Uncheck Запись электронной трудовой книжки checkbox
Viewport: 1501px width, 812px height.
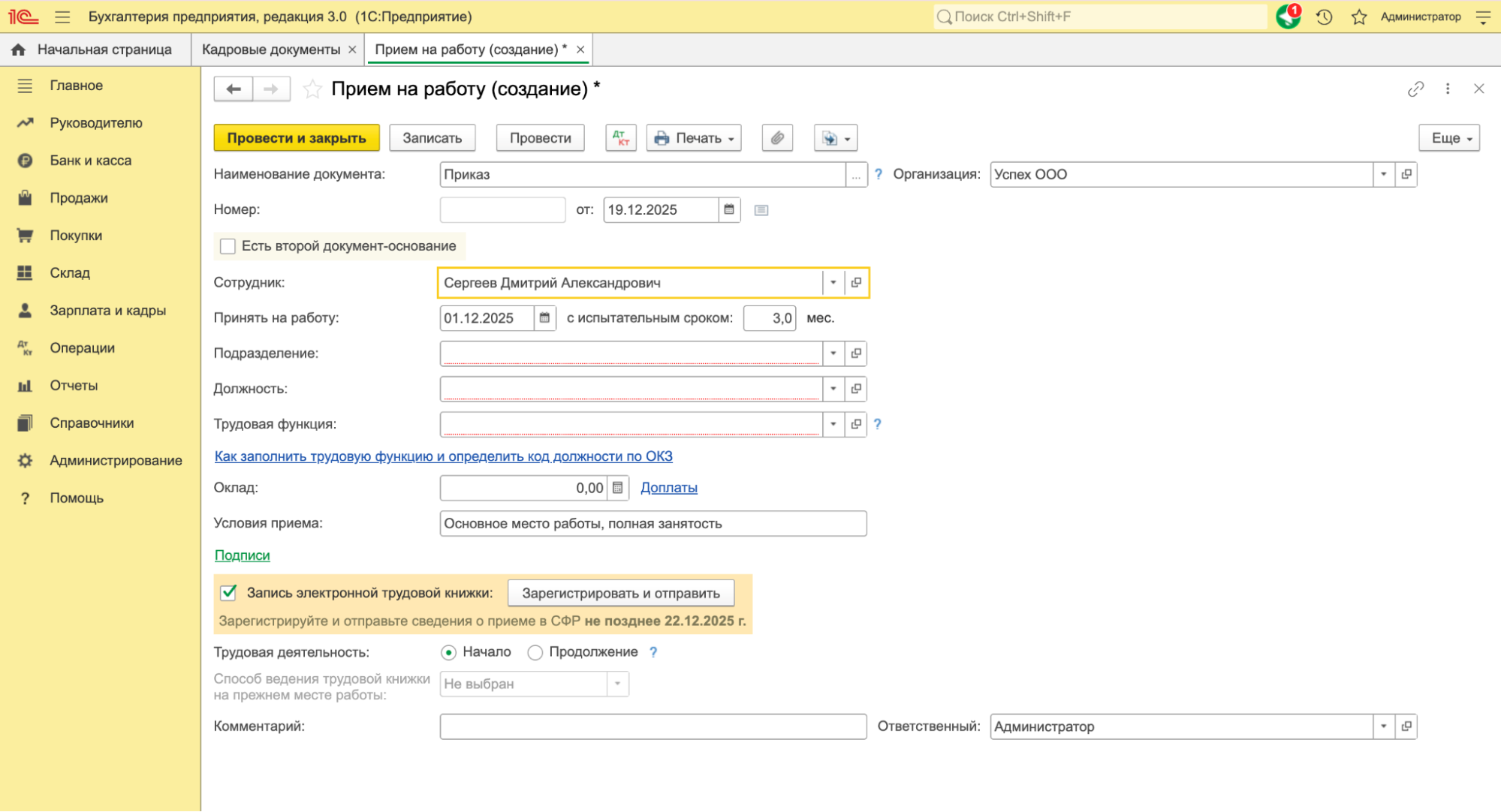point(229,593)
